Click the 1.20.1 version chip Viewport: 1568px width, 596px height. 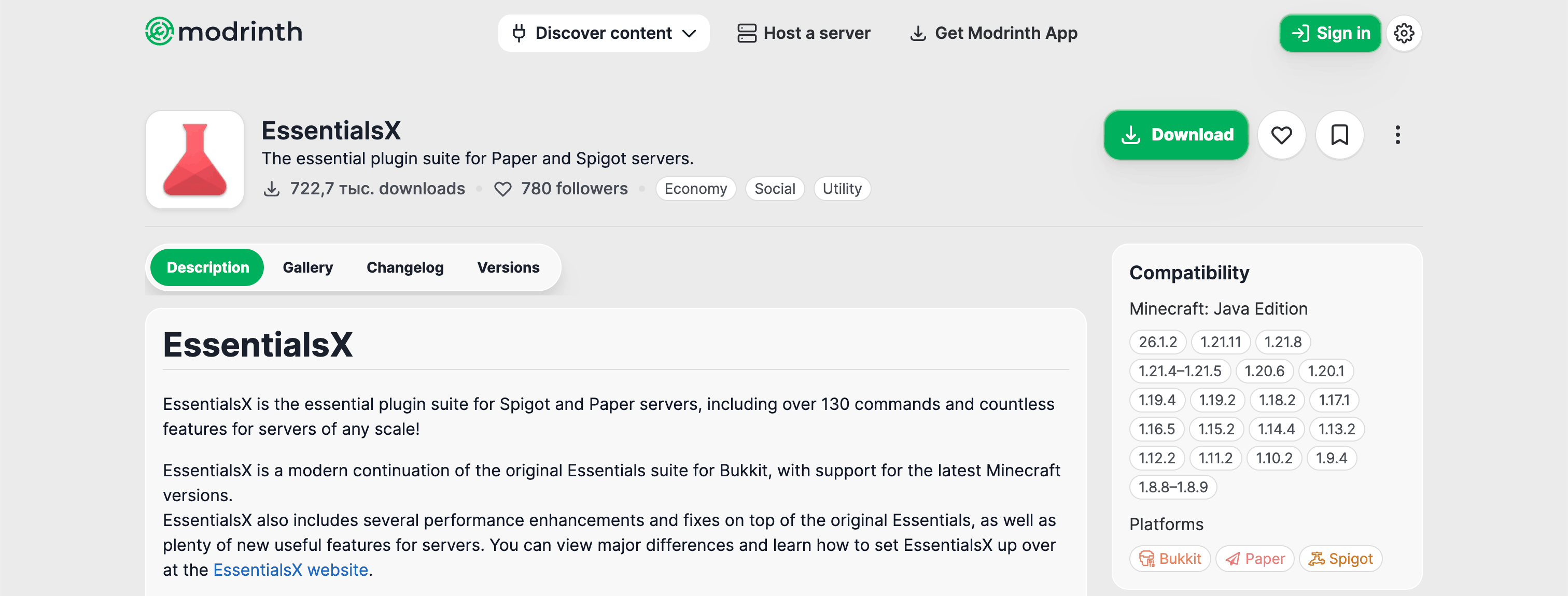(x=1326, y=371)
